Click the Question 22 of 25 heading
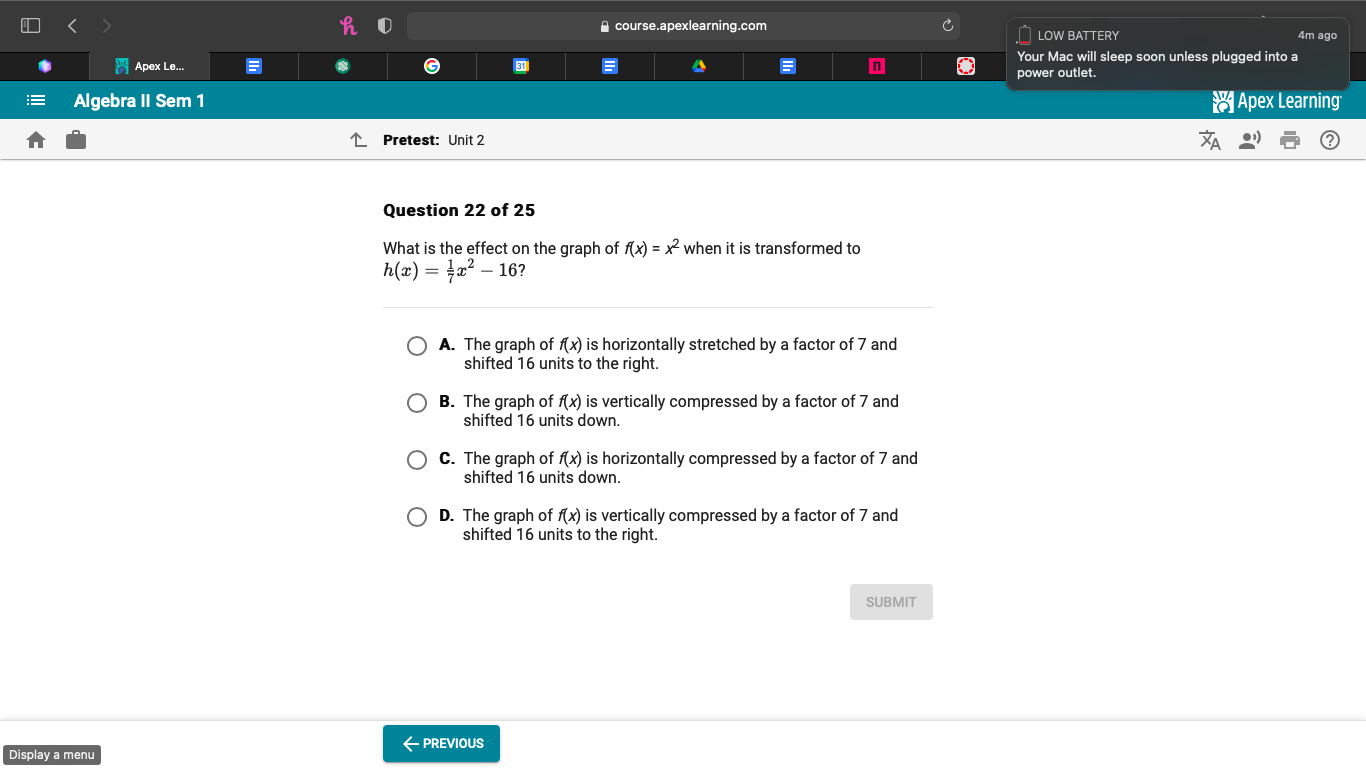Screen dimensions: 1366x768 click(459, 210)
